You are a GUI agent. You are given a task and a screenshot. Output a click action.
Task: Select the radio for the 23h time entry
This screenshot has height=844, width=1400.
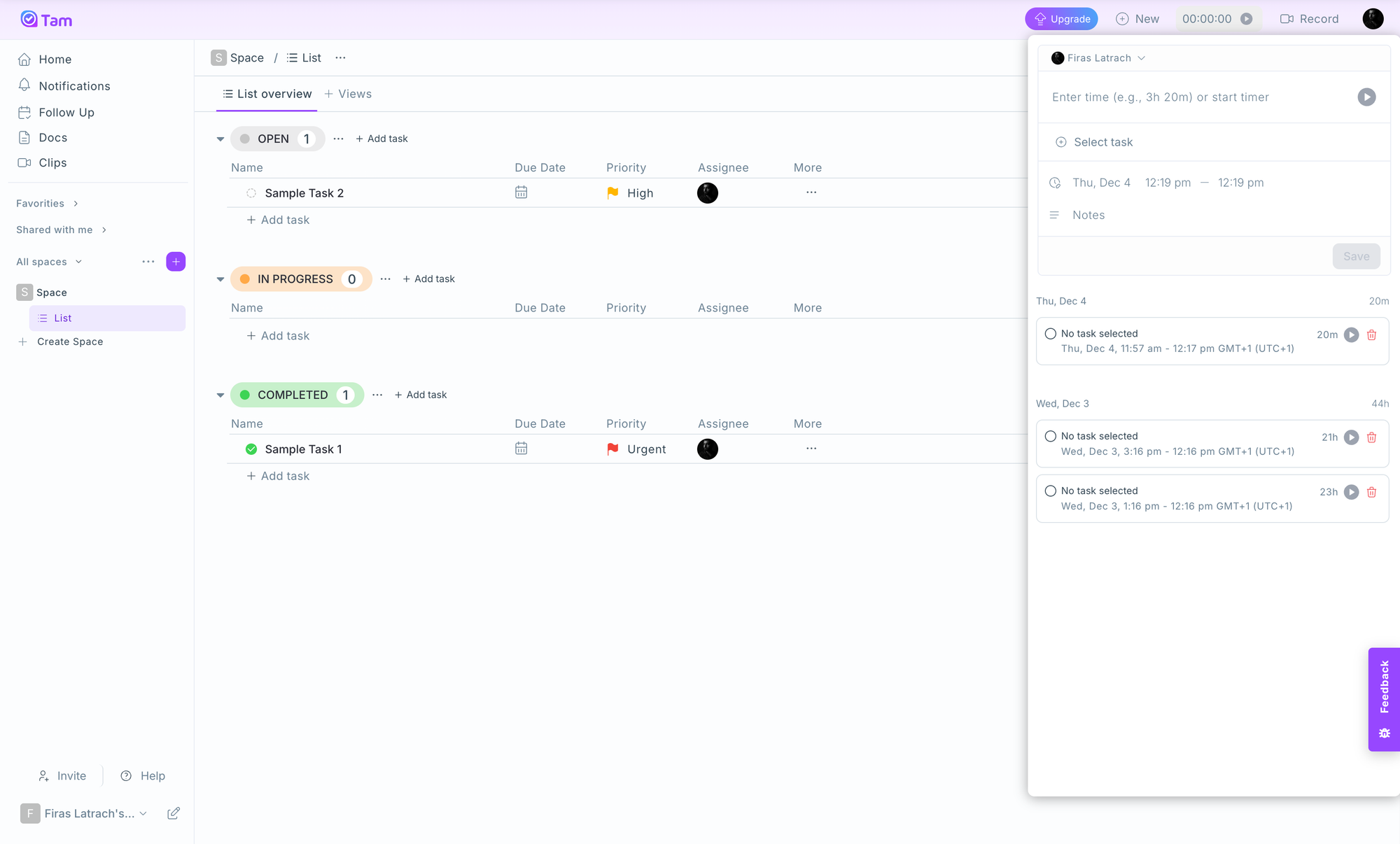click(x=1050, y=491)
